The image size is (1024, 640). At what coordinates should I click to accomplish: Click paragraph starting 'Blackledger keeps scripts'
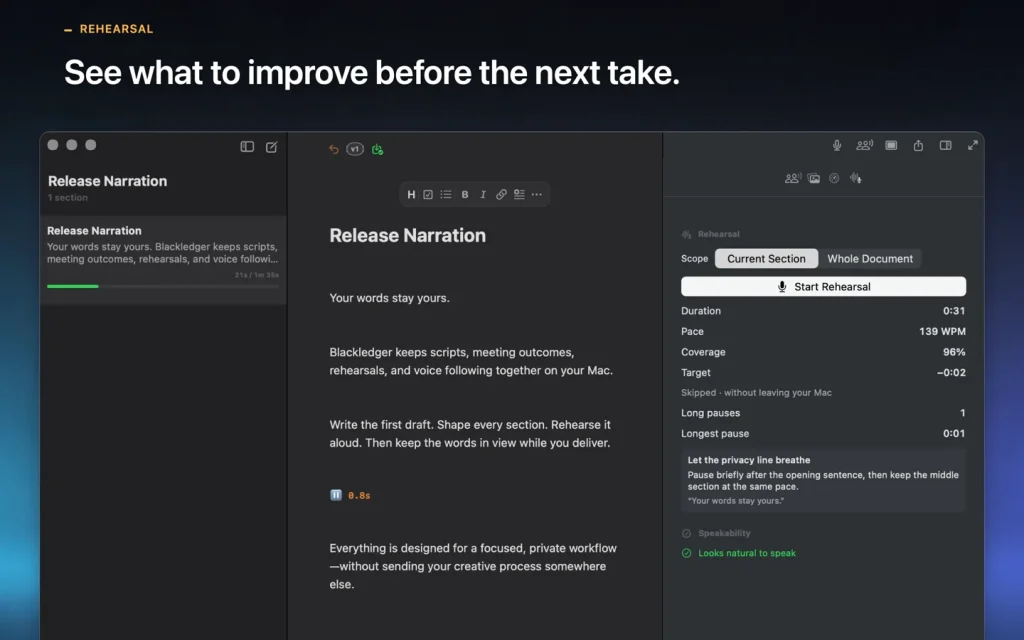[471, 361]
